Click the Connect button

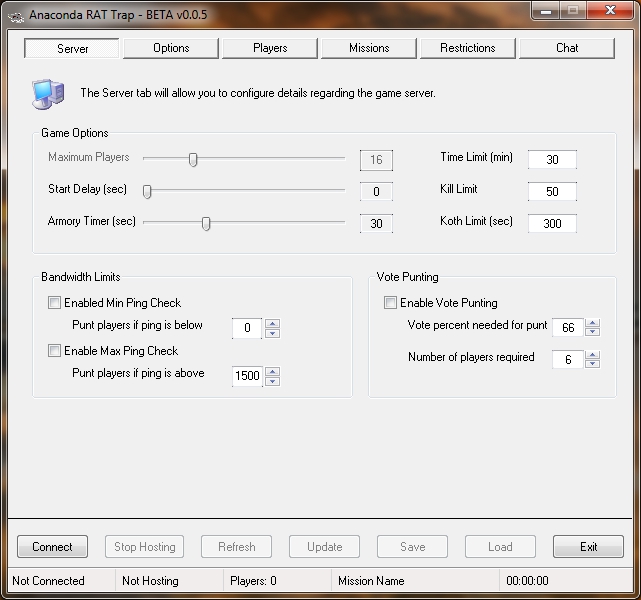click(52, 546)
